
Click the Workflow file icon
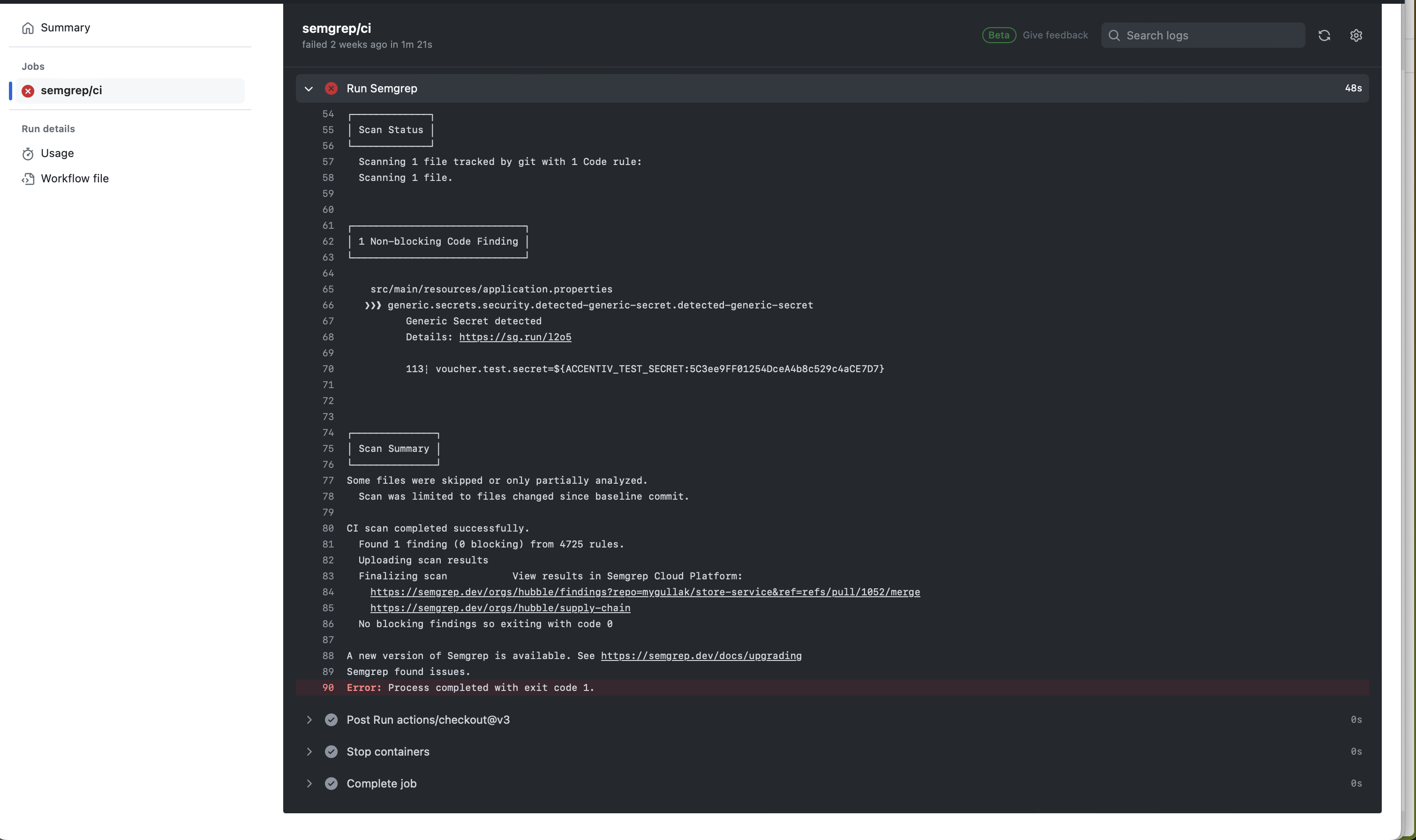click(x=28, y=178)
